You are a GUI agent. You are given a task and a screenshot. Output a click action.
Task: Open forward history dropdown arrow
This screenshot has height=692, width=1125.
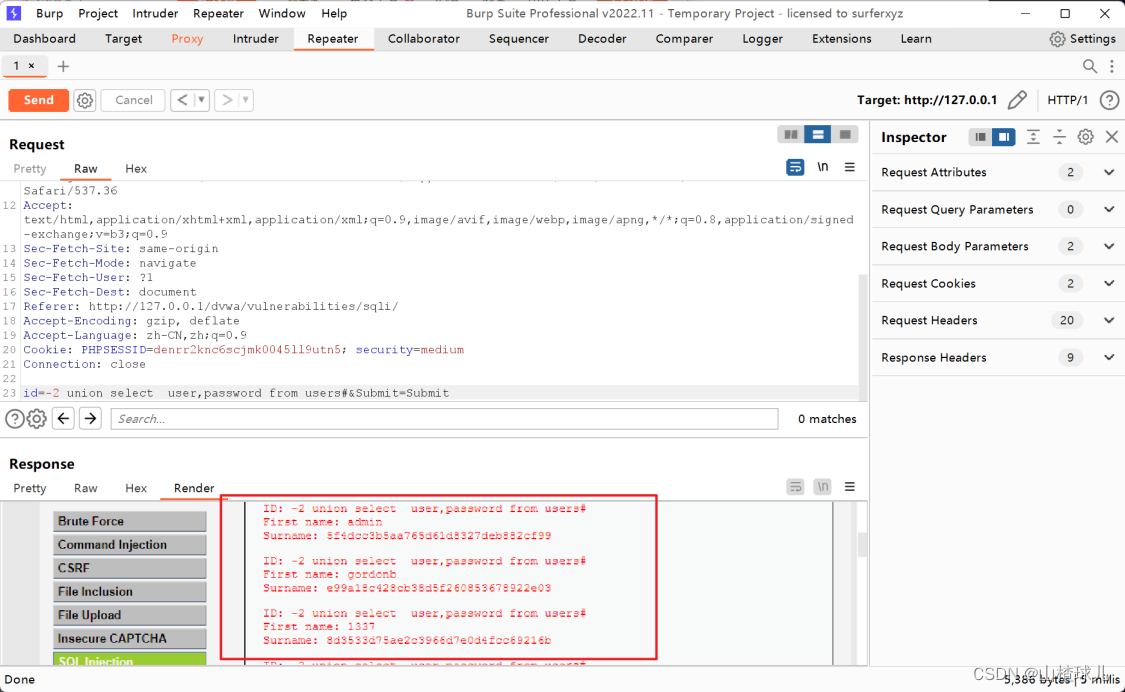[x=246, y=100]
